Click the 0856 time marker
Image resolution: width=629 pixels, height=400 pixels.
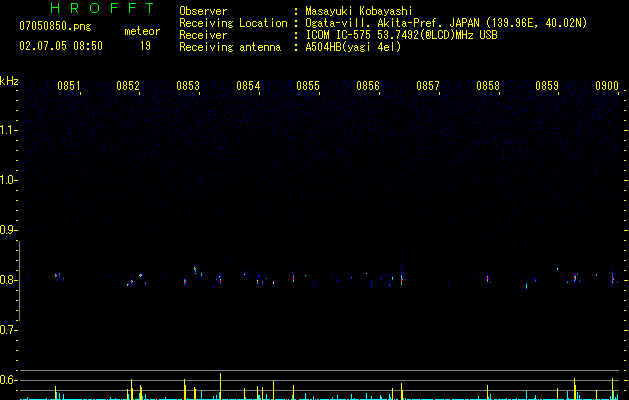(x=368, y=85)
